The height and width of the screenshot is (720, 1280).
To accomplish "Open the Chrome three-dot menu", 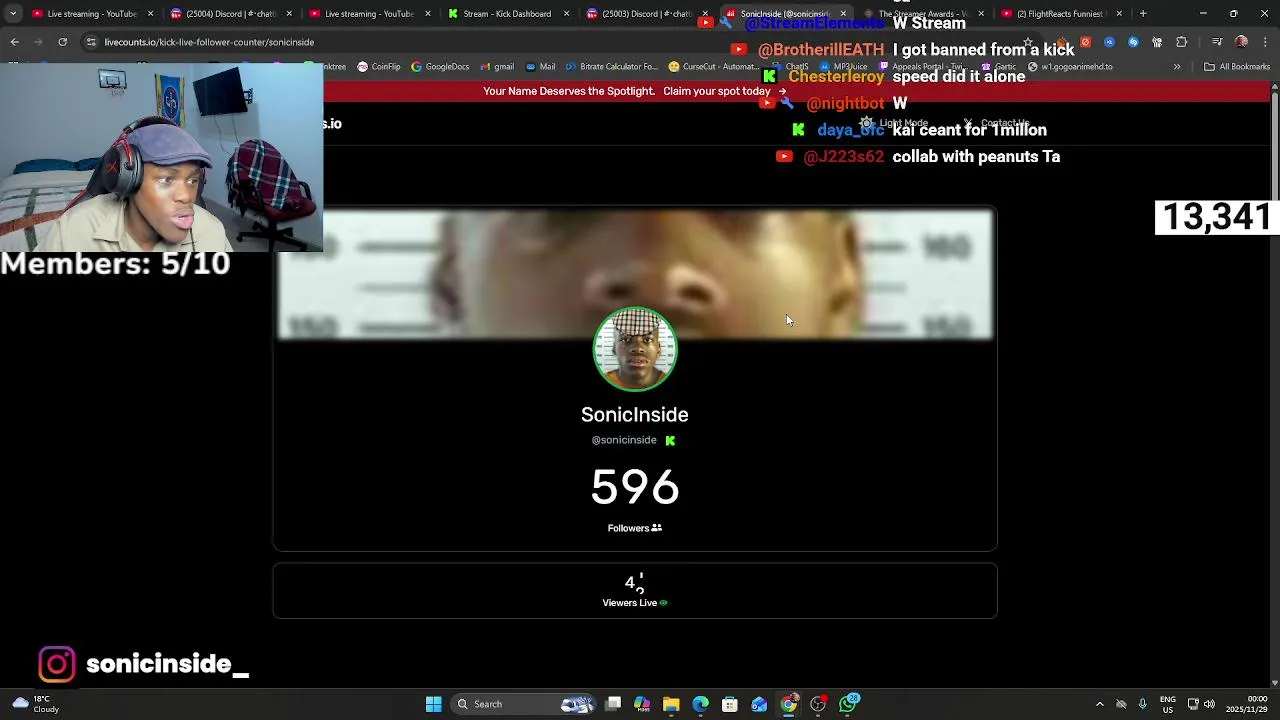I will click(1266, 42).
